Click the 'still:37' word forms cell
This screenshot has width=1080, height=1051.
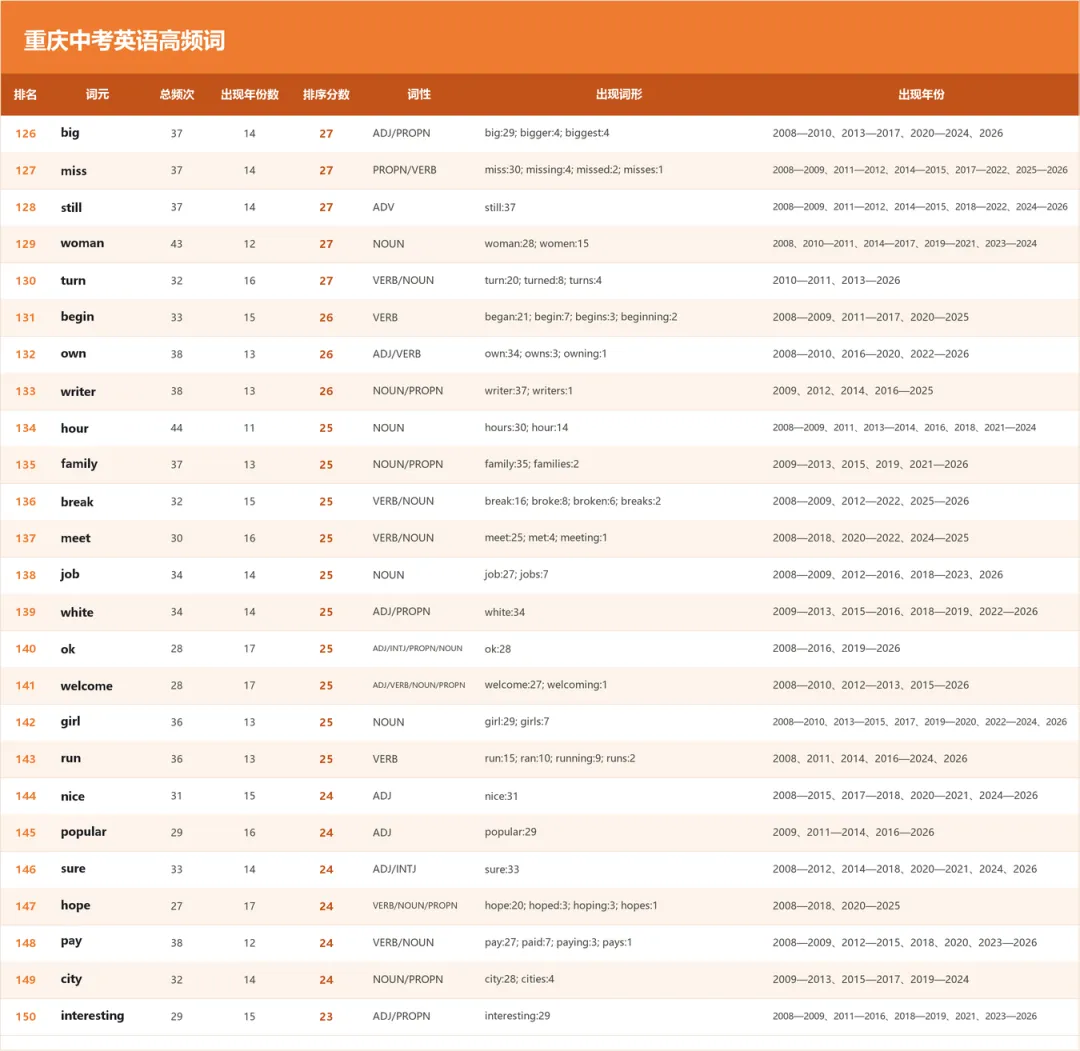[500, 207]
